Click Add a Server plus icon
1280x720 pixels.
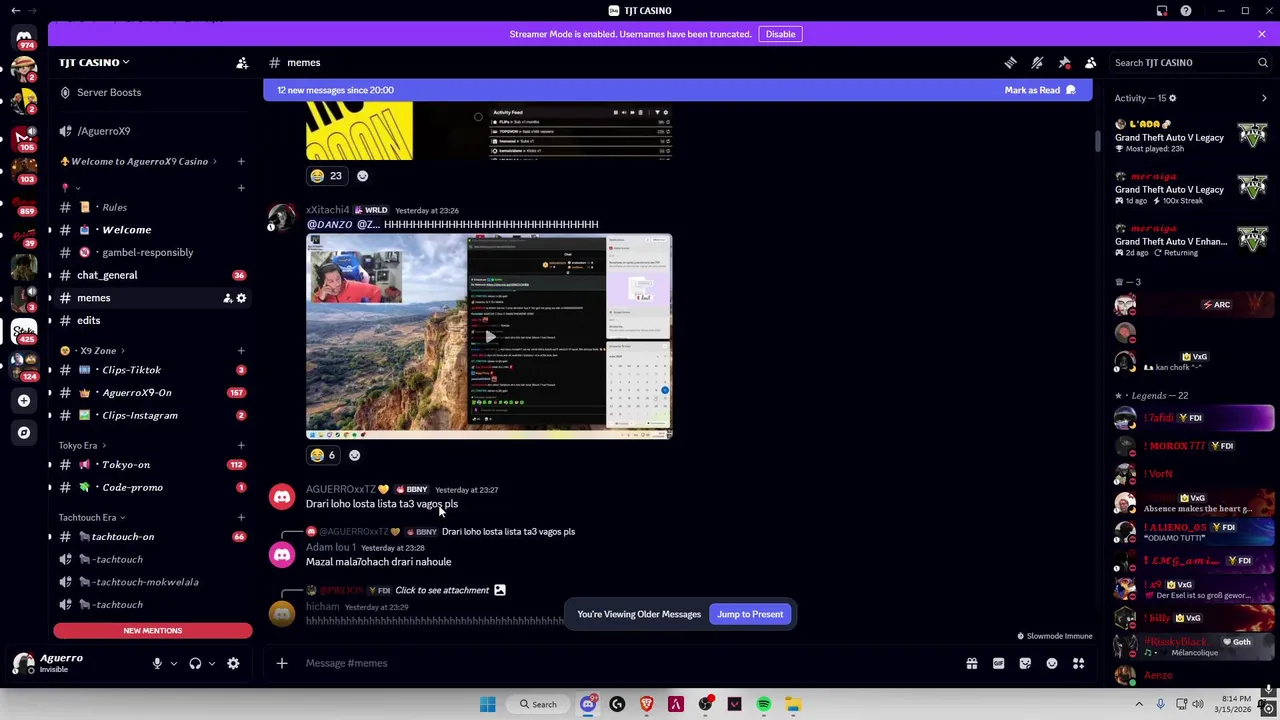click(x=24, y=400)
